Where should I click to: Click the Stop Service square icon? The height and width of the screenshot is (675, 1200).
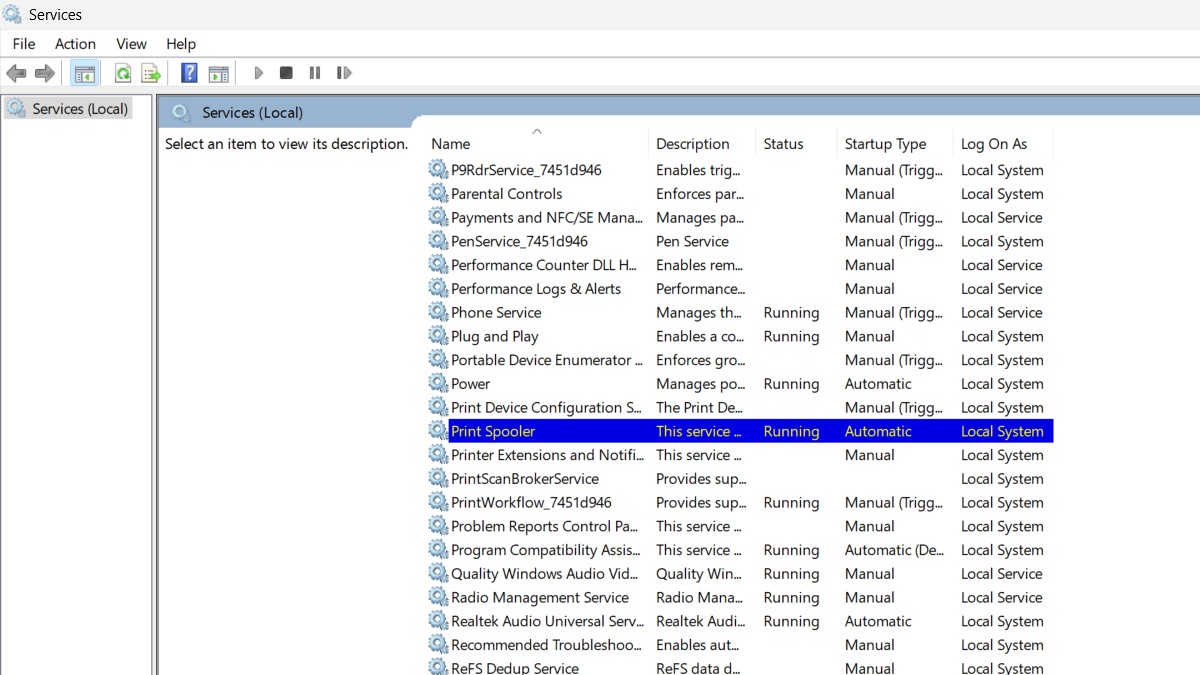click(x=286, y=73)
